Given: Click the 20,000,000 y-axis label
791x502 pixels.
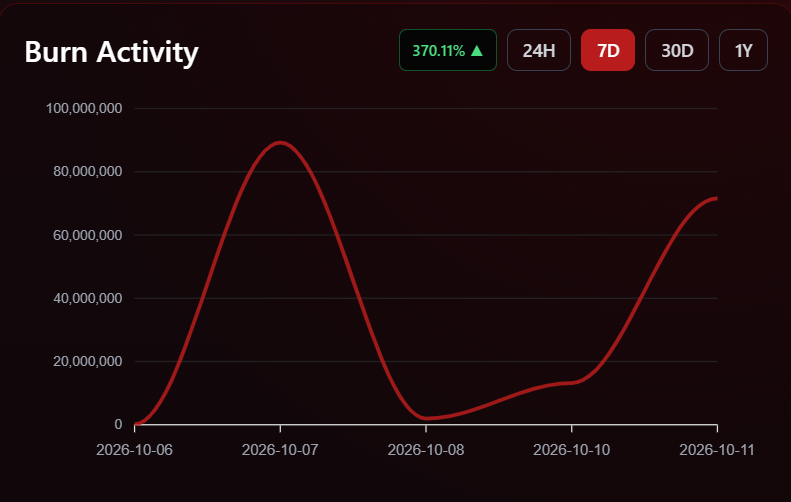Looking at the screenshot, I should pyautogui.click(x=87, y=361).
